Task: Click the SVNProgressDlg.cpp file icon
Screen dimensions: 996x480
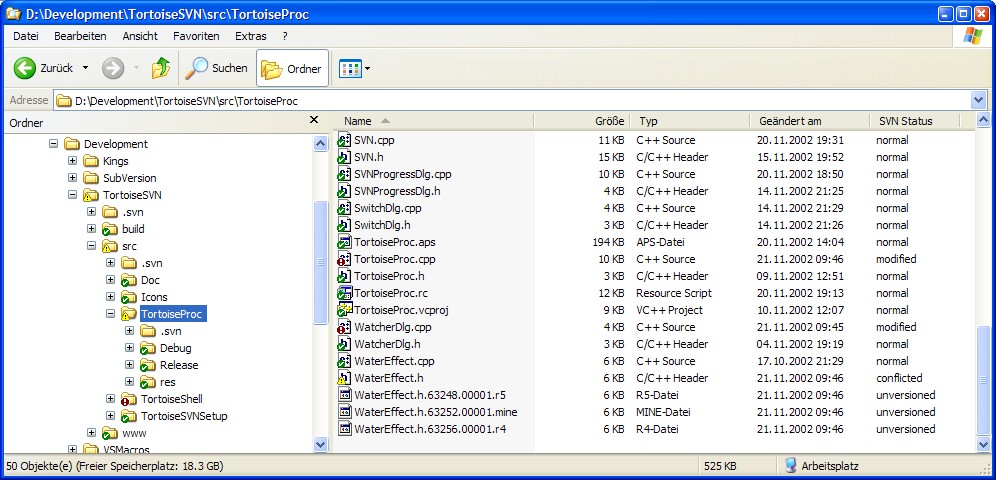Action: coord(344,174)
